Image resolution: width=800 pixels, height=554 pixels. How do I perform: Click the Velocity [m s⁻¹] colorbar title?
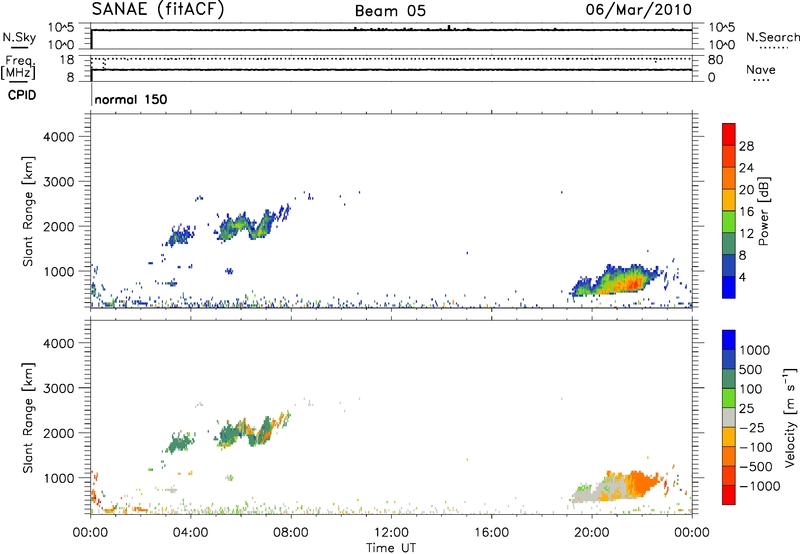[x=790, y=417]
